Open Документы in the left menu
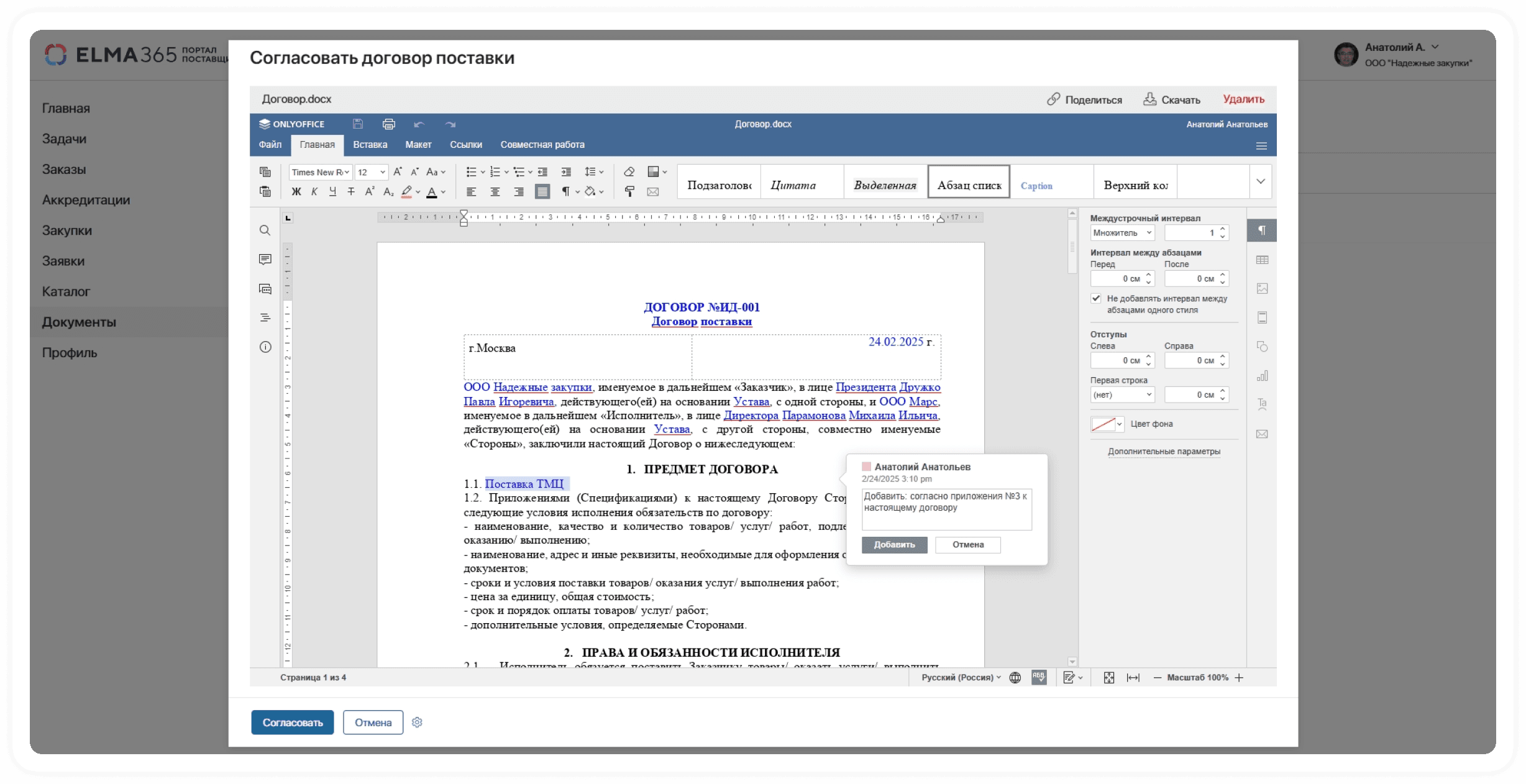1526x784 pixels. pos(79,322)
